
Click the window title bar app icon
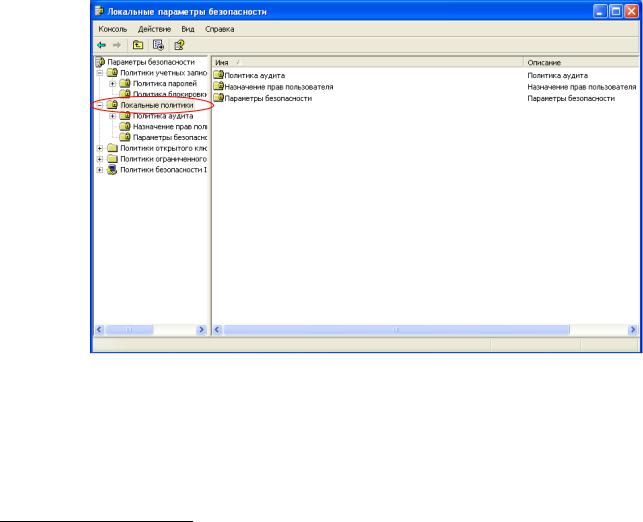pos(99,11)
